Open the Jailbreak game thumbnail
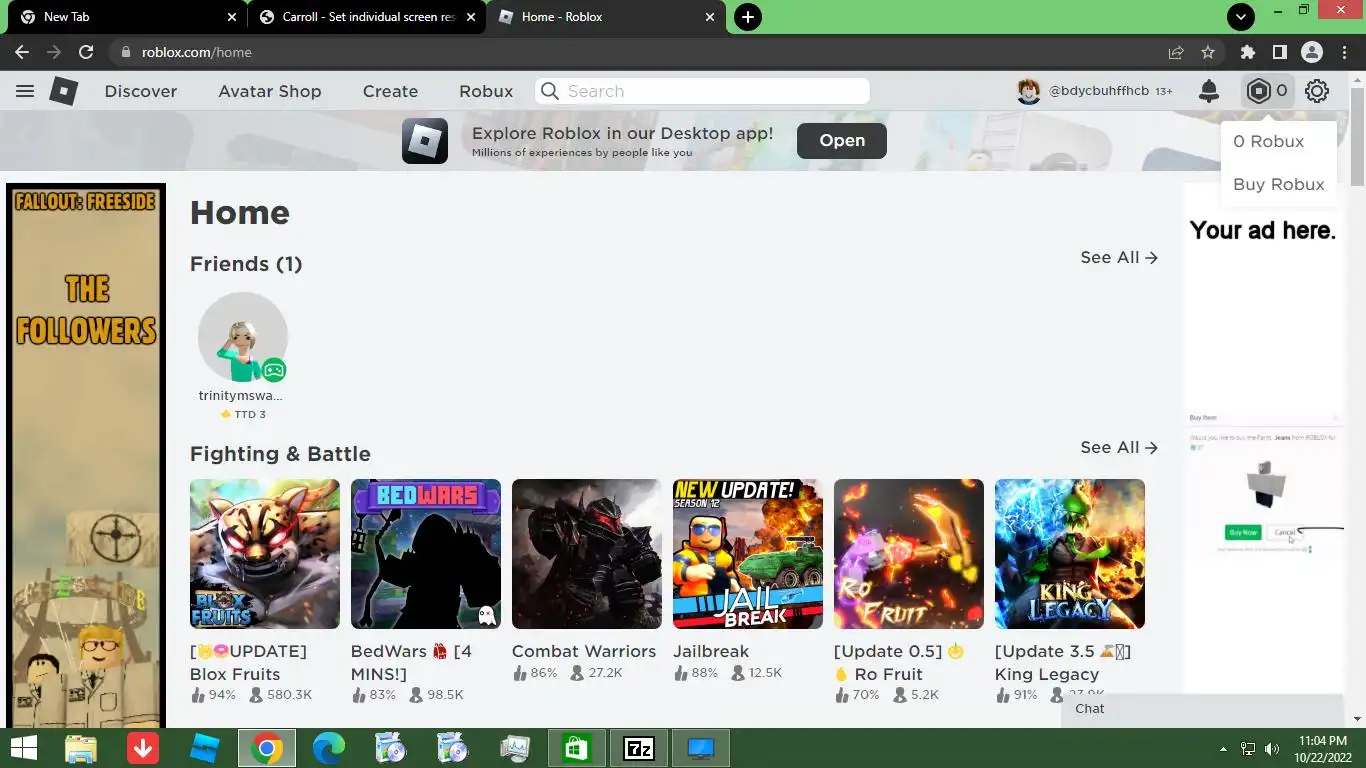The image size is (1366, 768). [x=748, y=554]
